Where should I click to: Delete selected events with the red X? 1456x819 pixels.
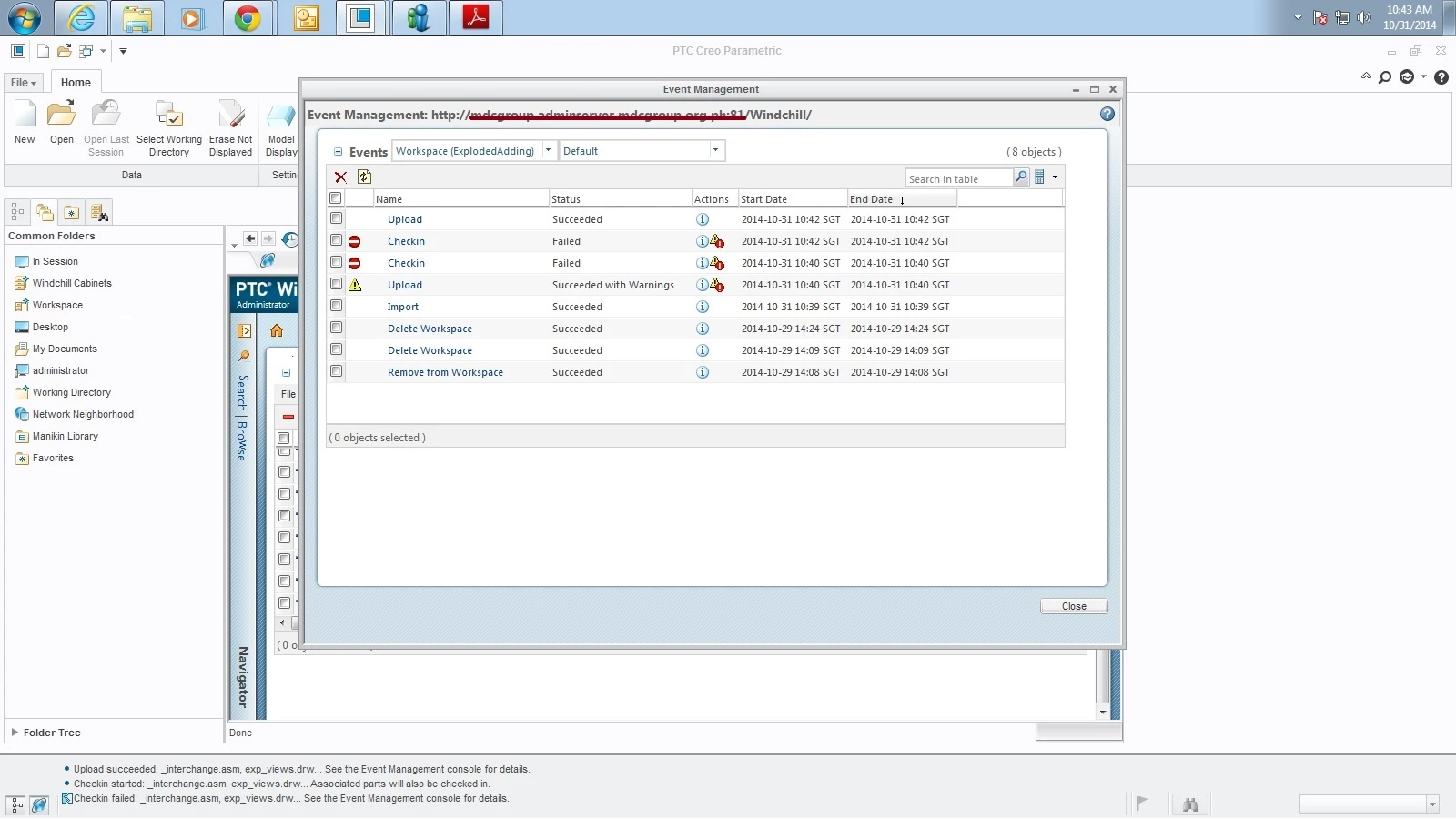coord(340,177)
